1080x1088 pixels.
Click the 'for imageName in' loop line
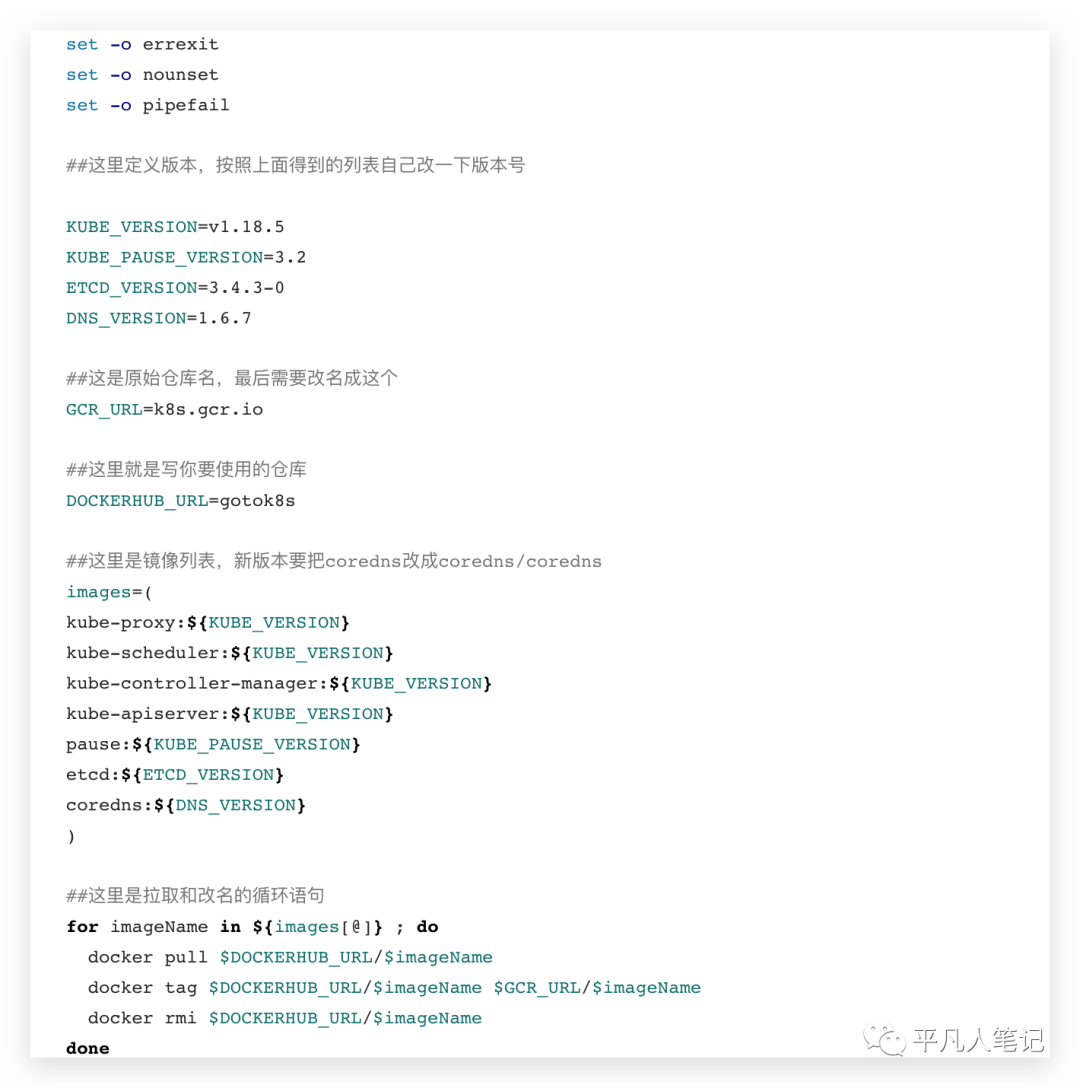pyautogui.click(x=253, y=927)
